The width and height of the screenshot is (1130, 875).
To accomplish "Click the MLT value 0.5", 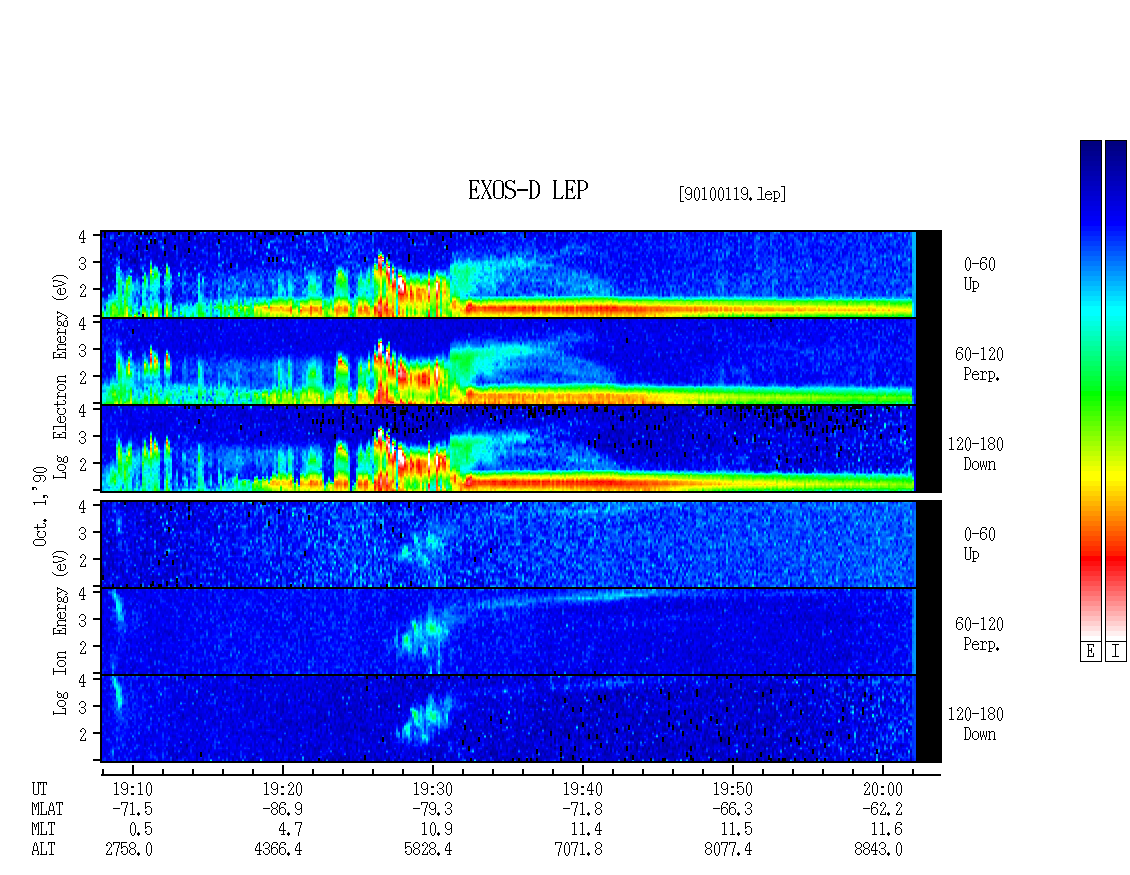I will [x=141, y=830].
